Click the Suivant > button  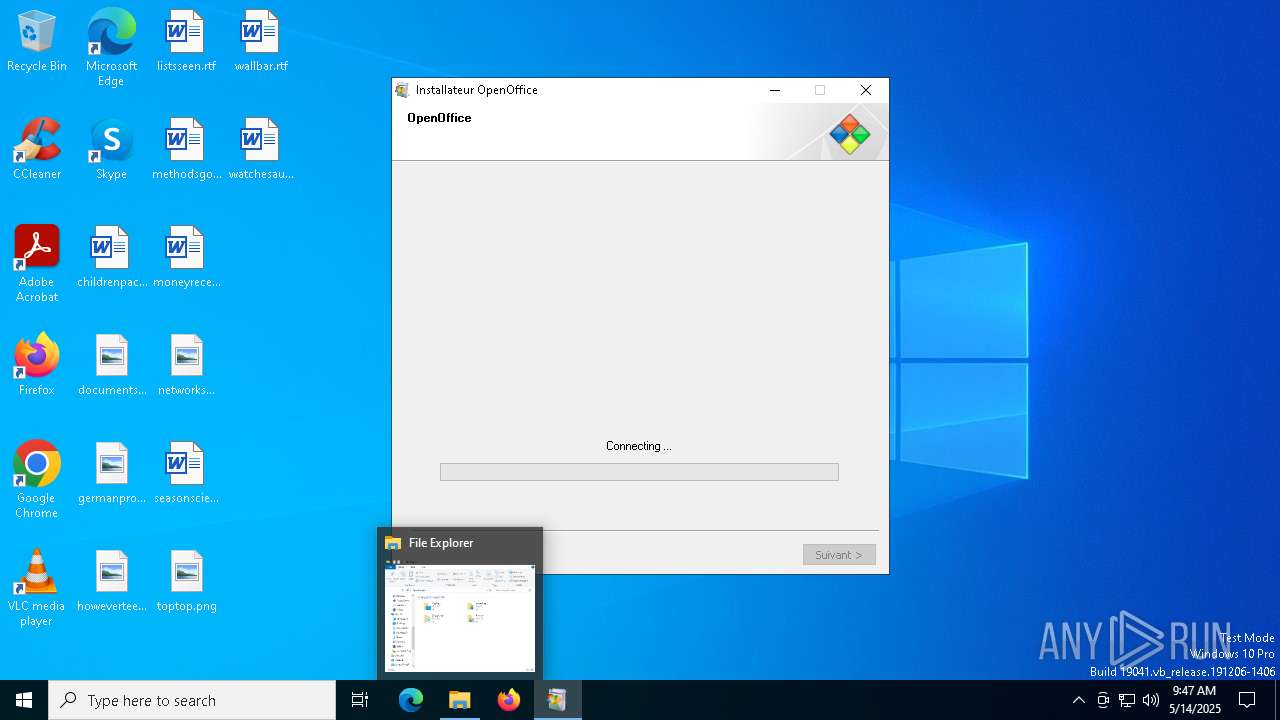click(839, 555)
